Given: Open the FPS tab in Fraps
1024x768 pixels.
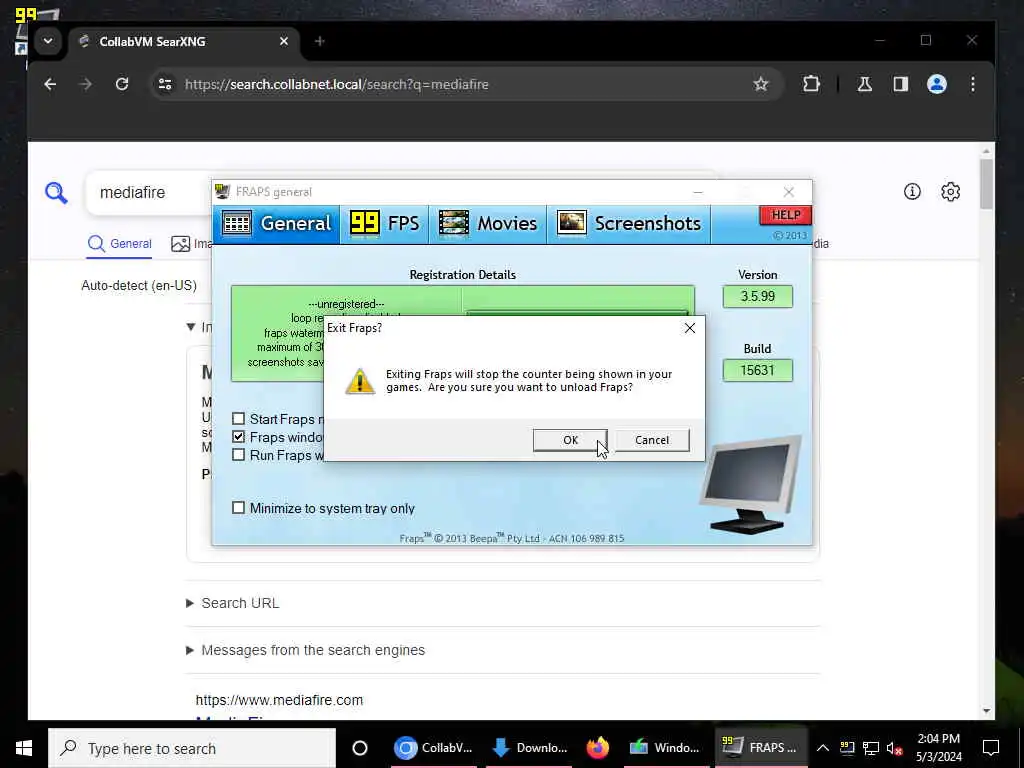Looking at the screenshot, I should point(385,223).
